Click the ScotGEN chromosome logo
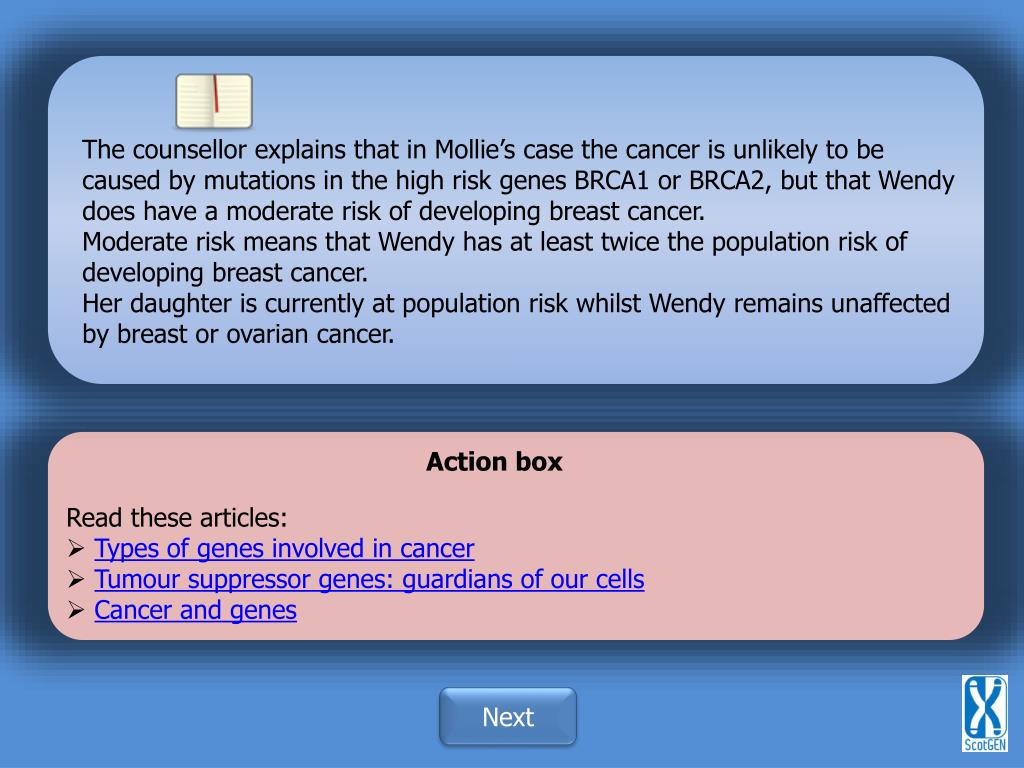 [x=984, y=713]
